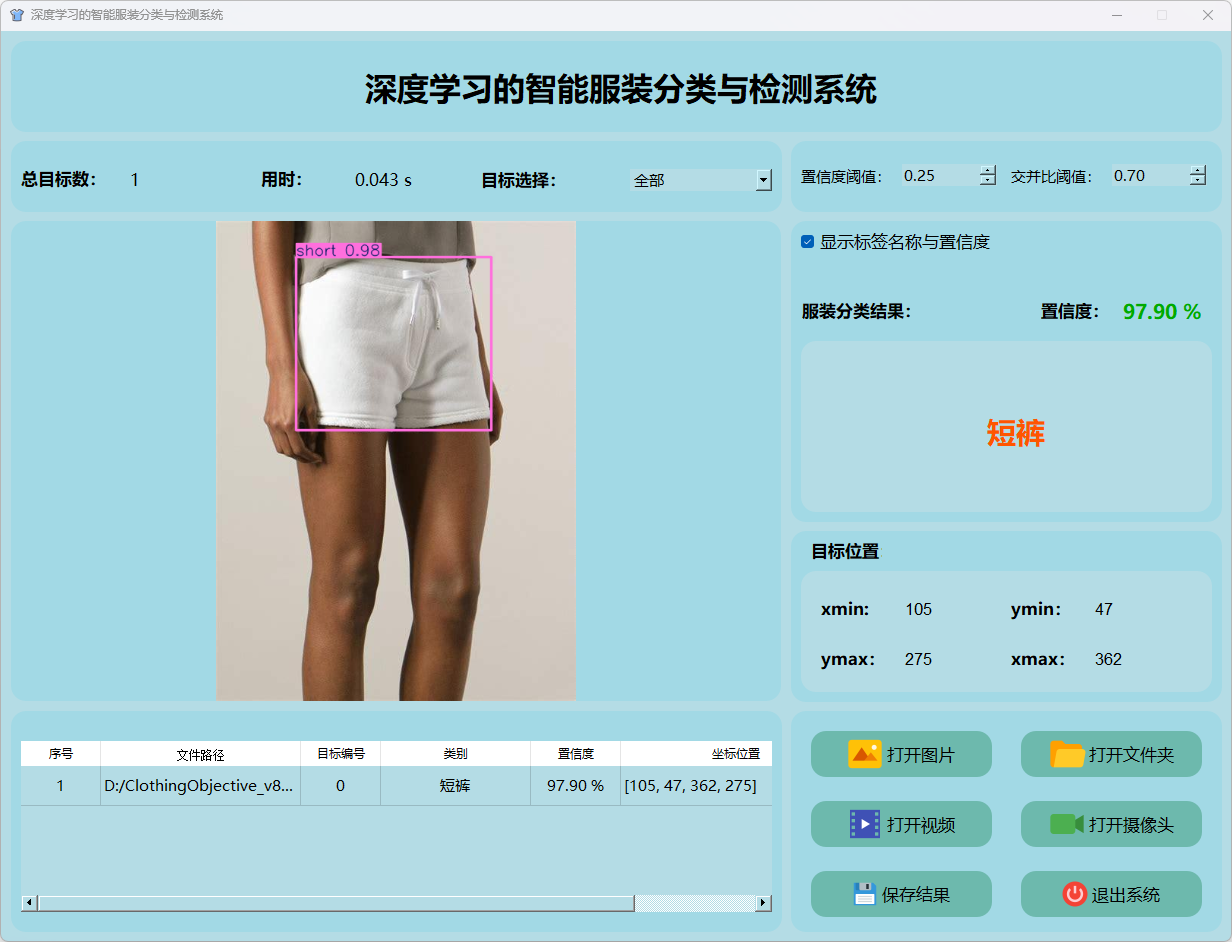Click the green camera icon for Open Camera

(1066, 824)
